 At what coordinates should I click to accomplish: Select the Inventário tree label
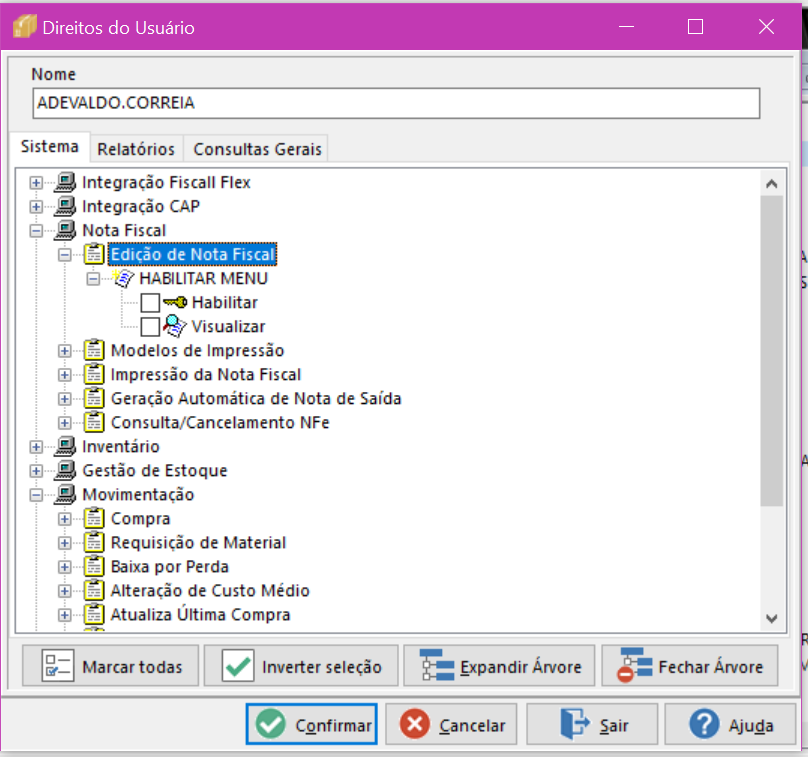point(121,446)
